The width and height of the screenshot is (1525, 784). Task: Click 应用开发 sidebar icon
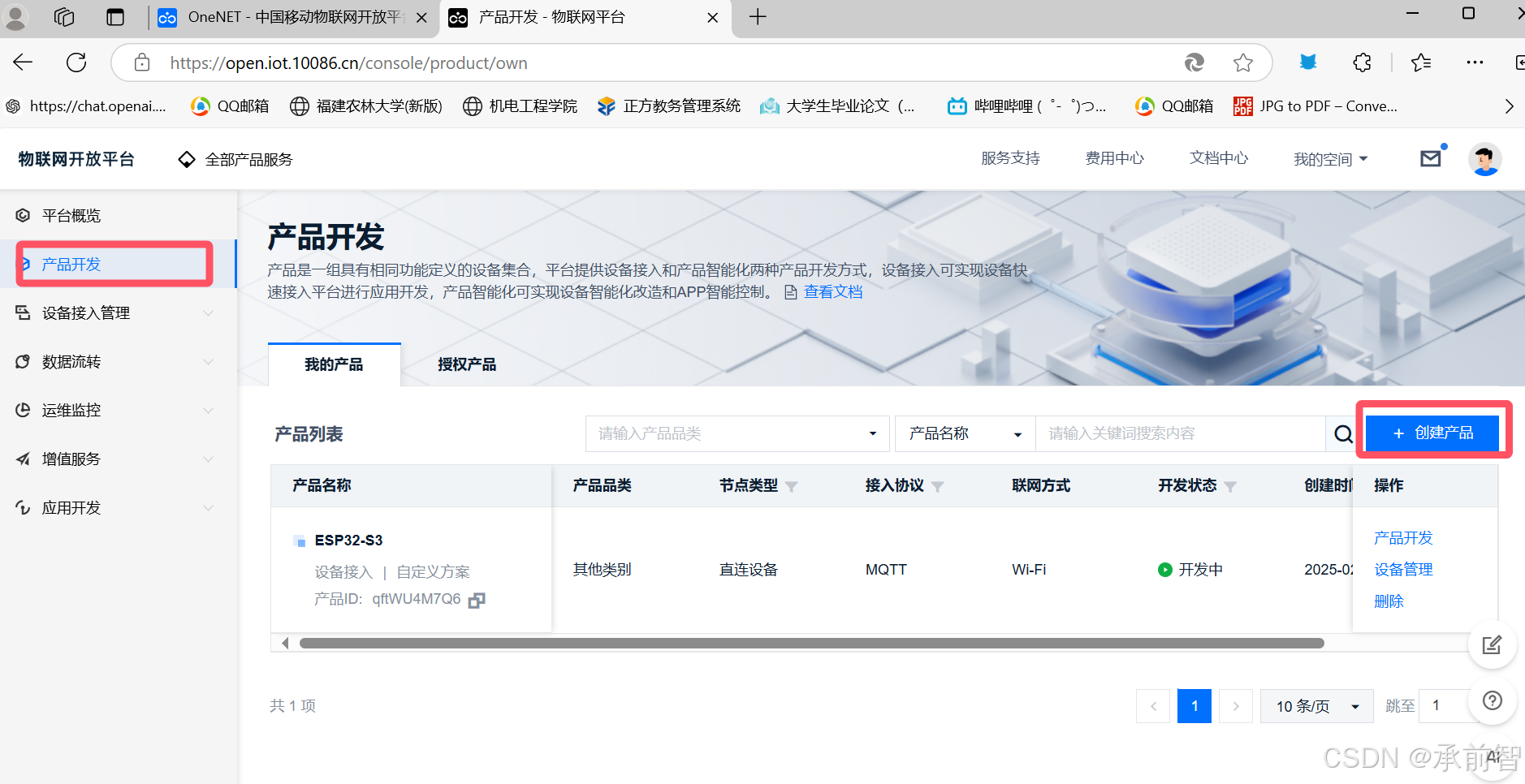click(x=23, y=507)
